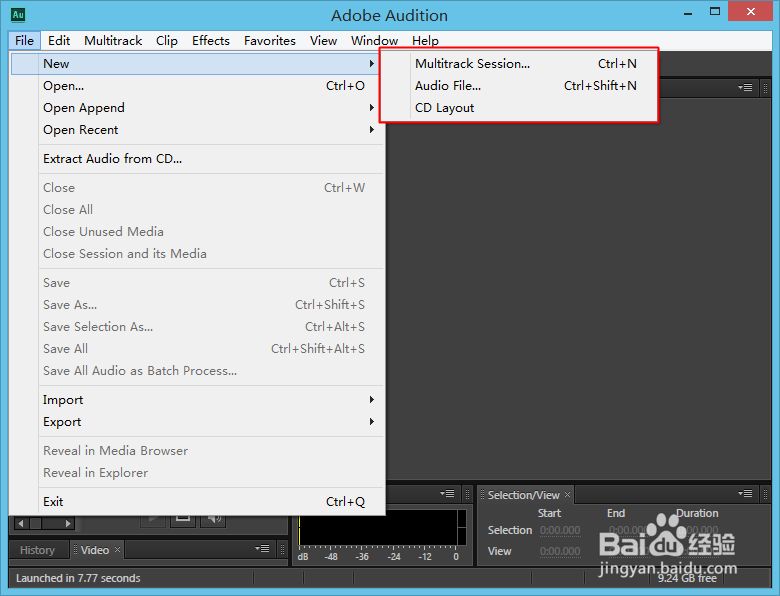Select Reveal in Explorer
Image resolution: width=780 pixels, height=596 pixels.
click(197, 472)
